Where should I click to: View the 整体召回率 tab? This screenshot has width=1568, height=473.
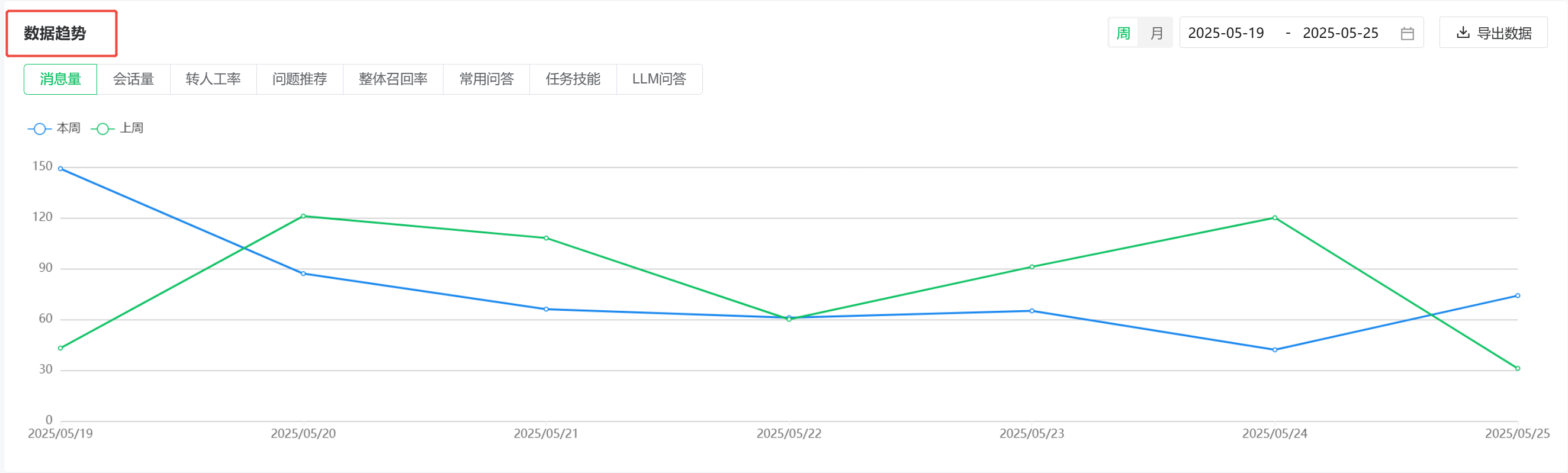click(x=393, y=79)
